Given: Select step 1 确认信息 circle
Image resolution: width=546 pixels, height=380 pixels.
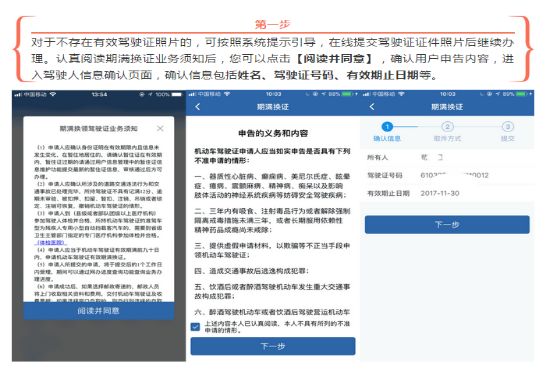Looking at the screenshot, I should coord(387,127).
